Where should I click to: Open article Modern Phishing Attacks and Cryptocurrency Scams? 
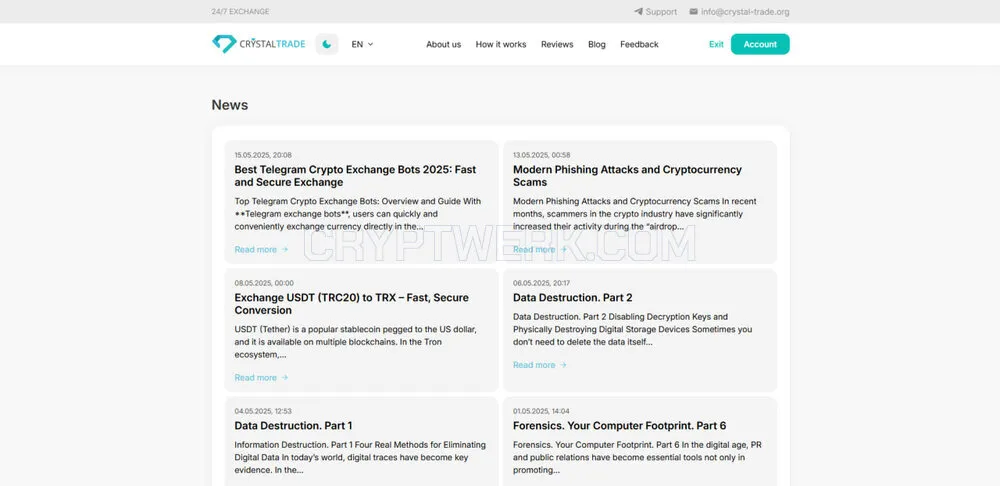pos(628,176)
